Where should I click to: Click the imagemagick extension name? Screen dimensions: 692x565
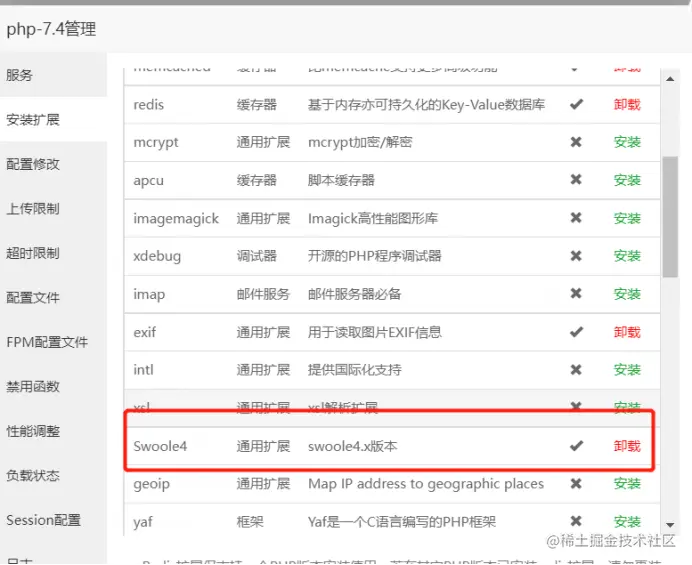click(x=176, y=219)
